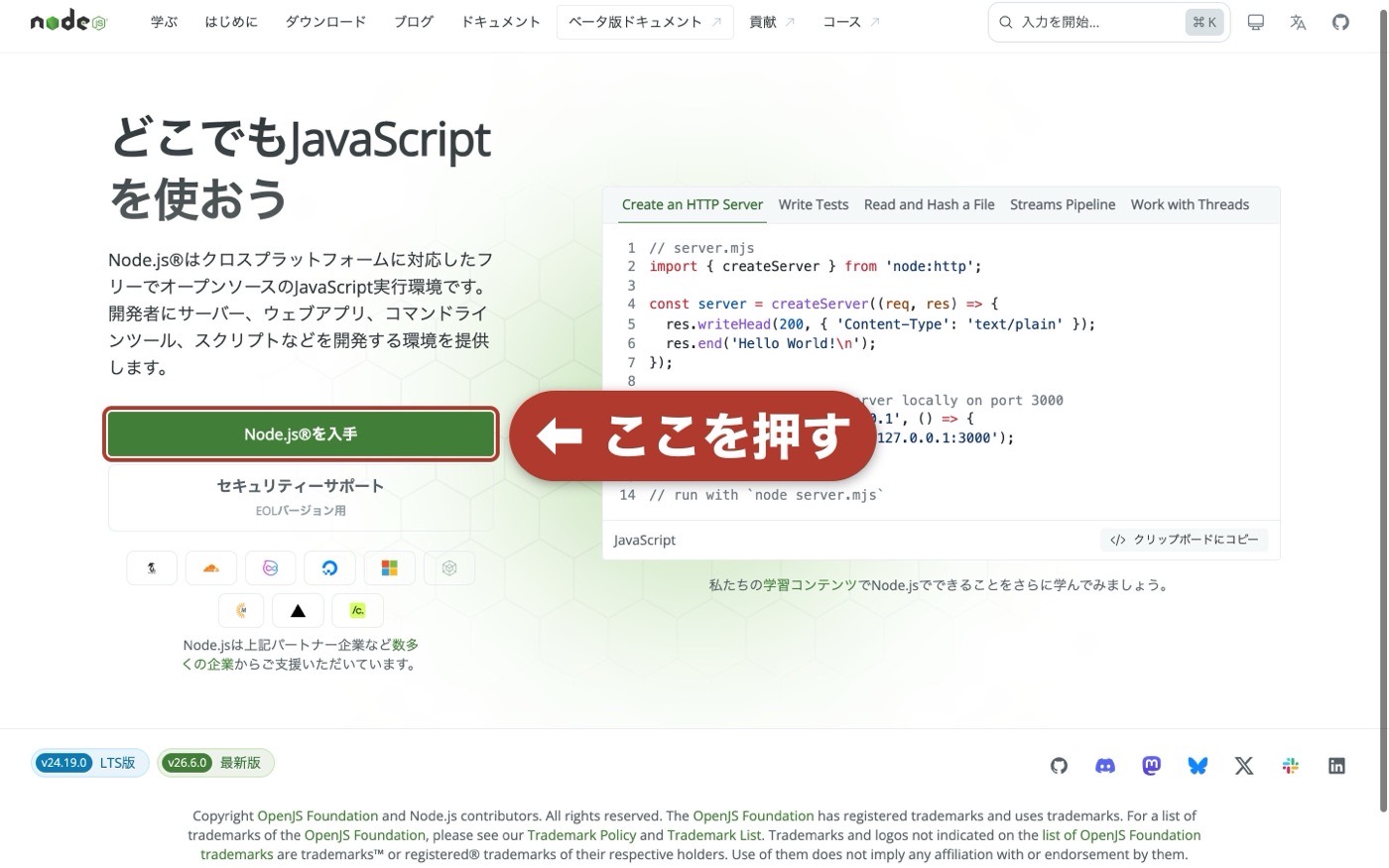Open the LinkedIn footer icon
Image resolution: width=1389 pixels, height=868 pixels.
[1336, 766]
